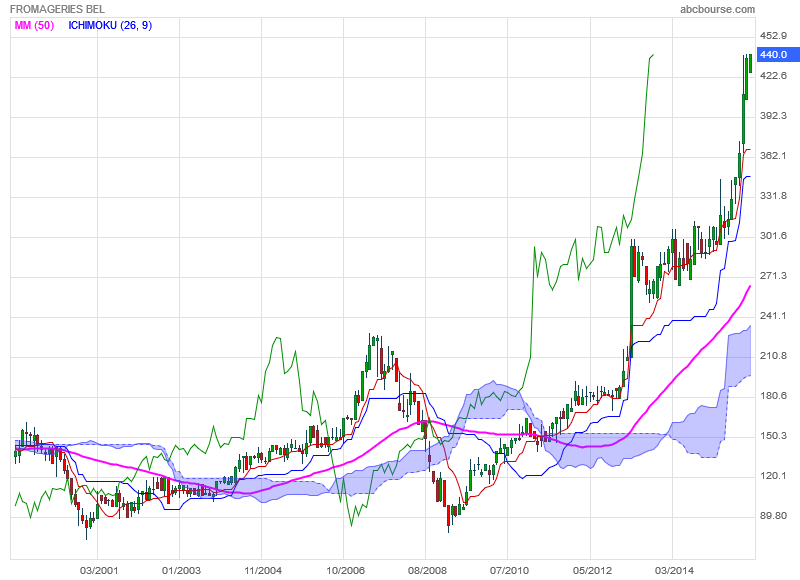Click the 120.1 price axis label
Viewport: 800px width, 580px height.
[773, 476]
